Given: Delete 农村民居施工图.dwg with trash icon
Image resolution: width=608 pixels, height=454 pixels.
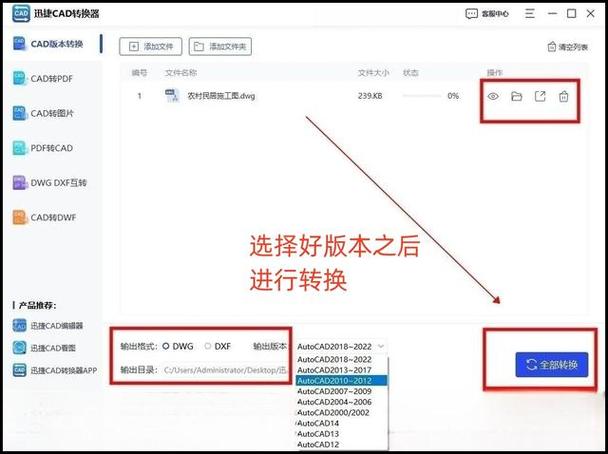Looking at the screenshot, I should pyautogui.click(x=564, y=96).
